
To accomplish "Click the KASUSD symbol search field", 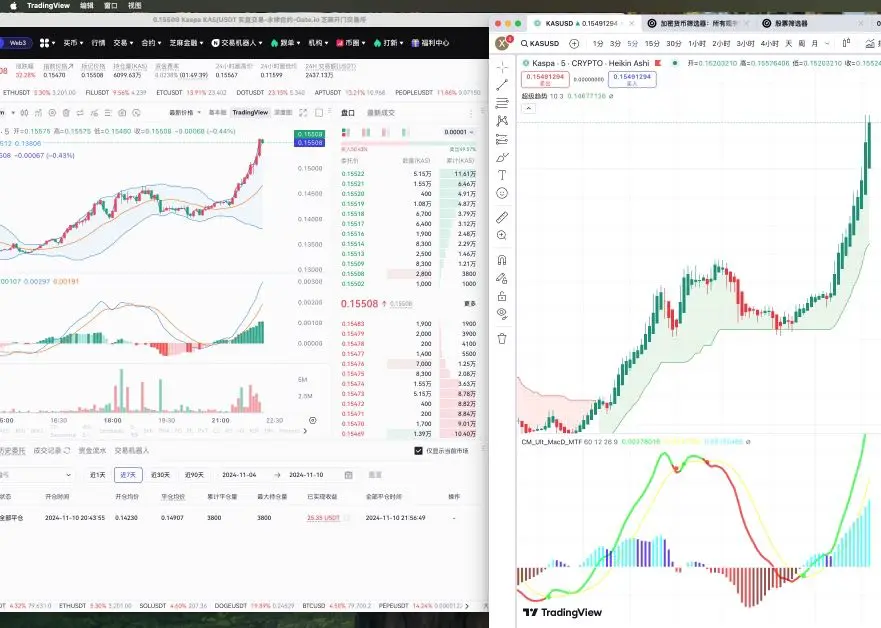I will click(x=541, y=43).
